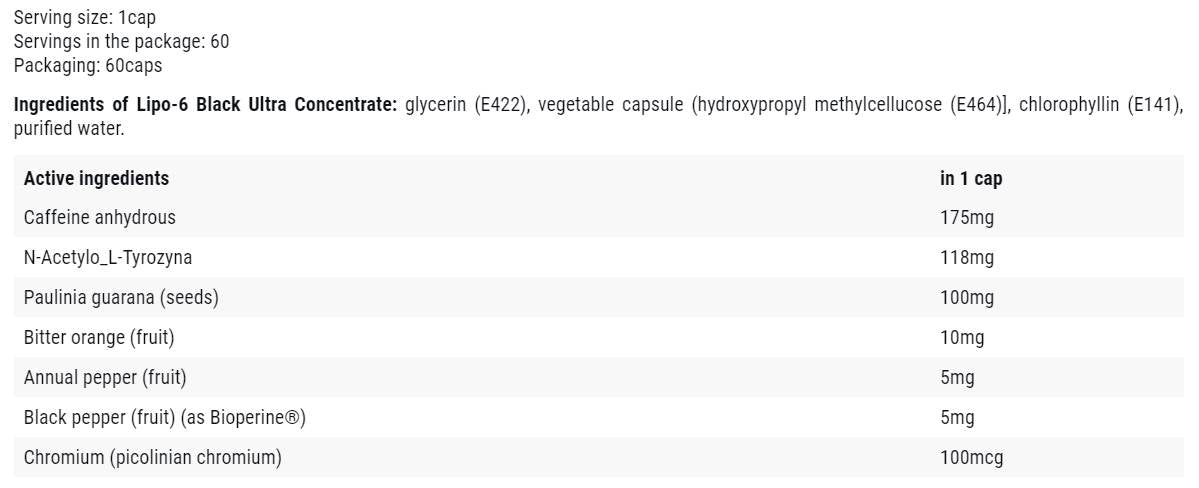This screenshot has width=1199, height=488.
Task: Click the 118mg tyrosine amount
Action: pos(967,258)
